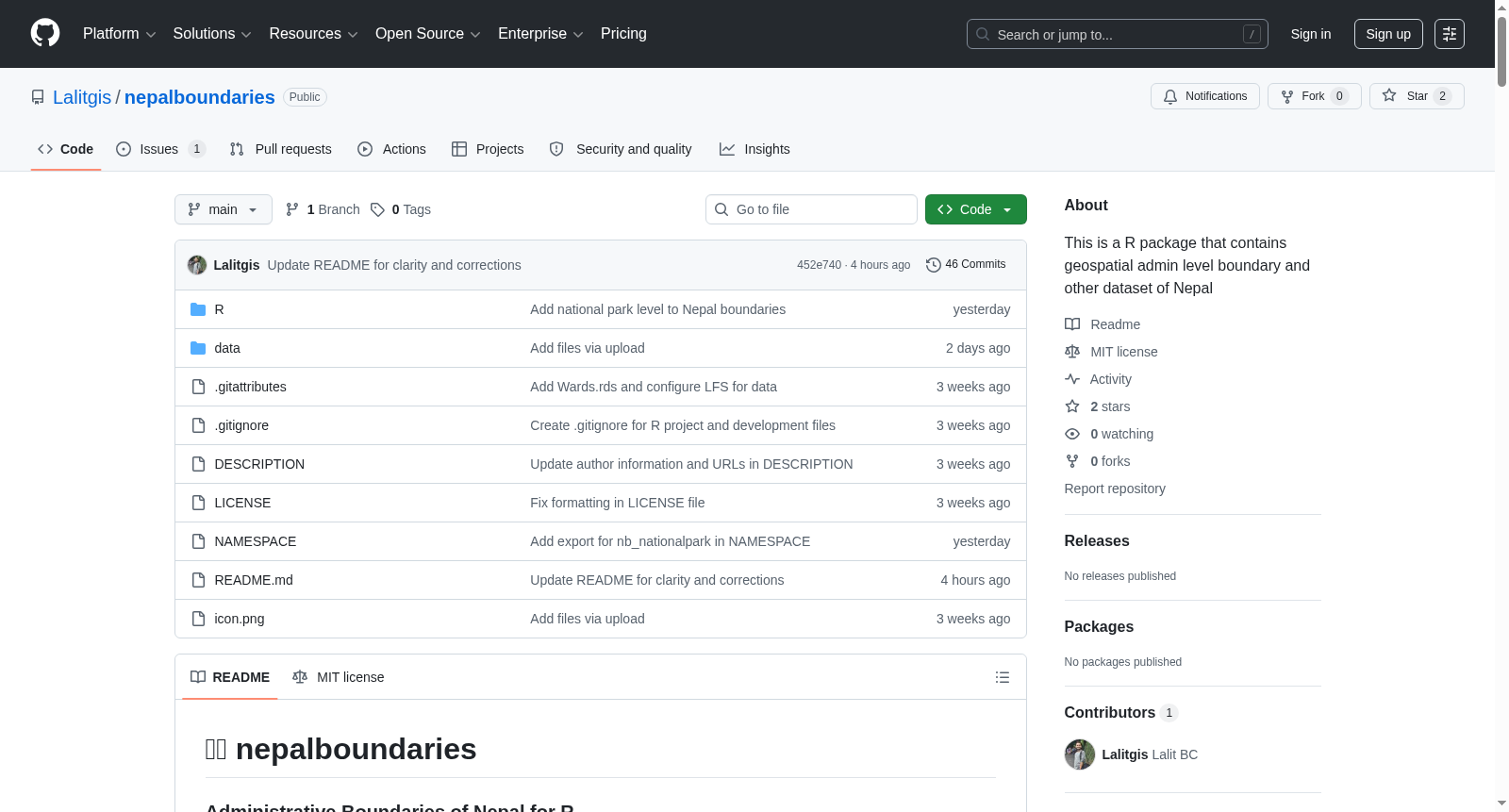The height and width of the screenshot is (812, 1509).
Task: Select the Code repository tab
Action: pos(66,149)
